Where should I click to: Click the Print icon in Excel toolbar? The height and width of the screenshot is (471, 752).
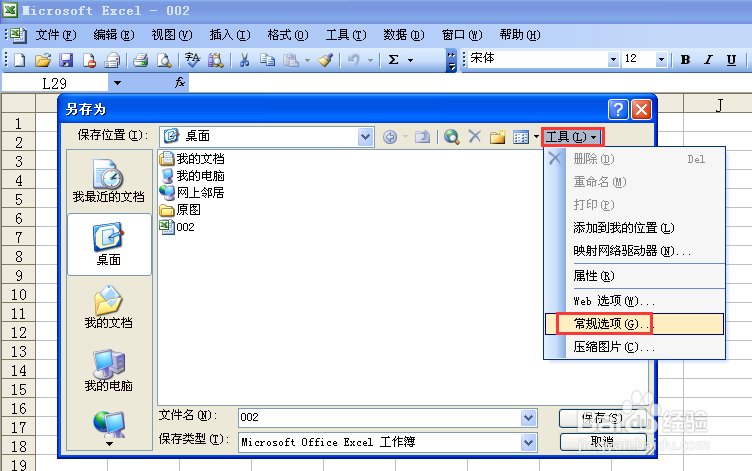141,60
